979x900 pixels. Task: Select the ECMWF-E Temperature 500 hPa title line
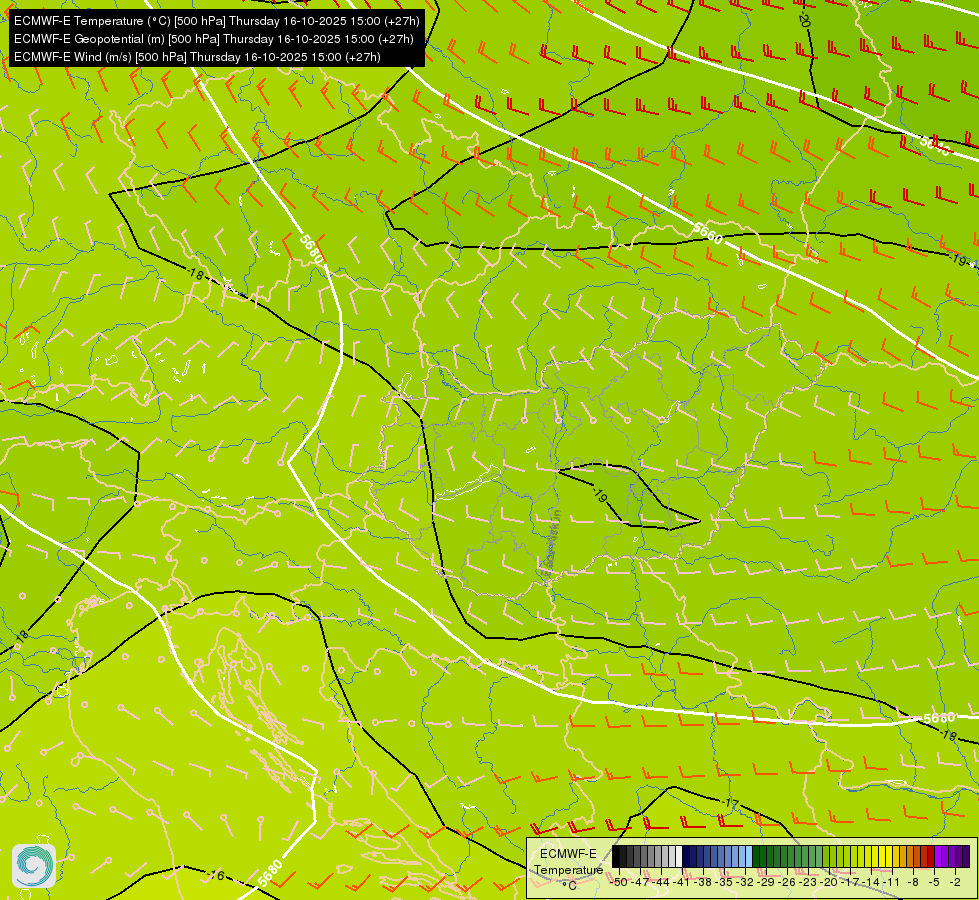[x=217, y=21]
